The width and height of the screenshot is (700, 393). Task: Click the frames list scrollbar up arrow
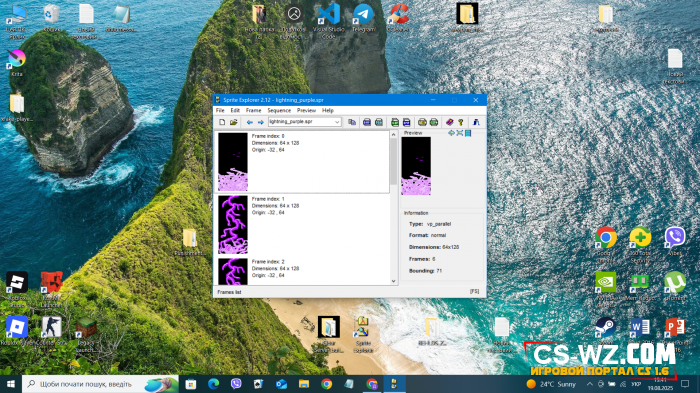point(393,134)
